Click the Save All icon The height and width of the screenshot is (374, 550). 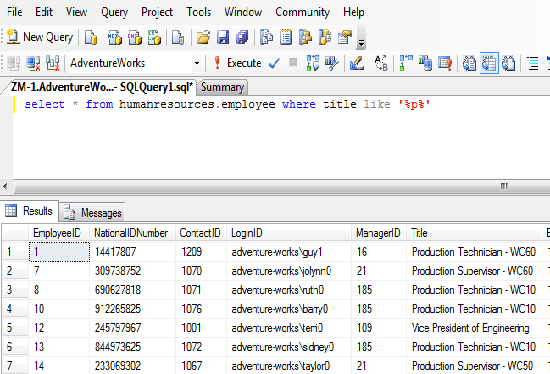[x=242, y=37]
